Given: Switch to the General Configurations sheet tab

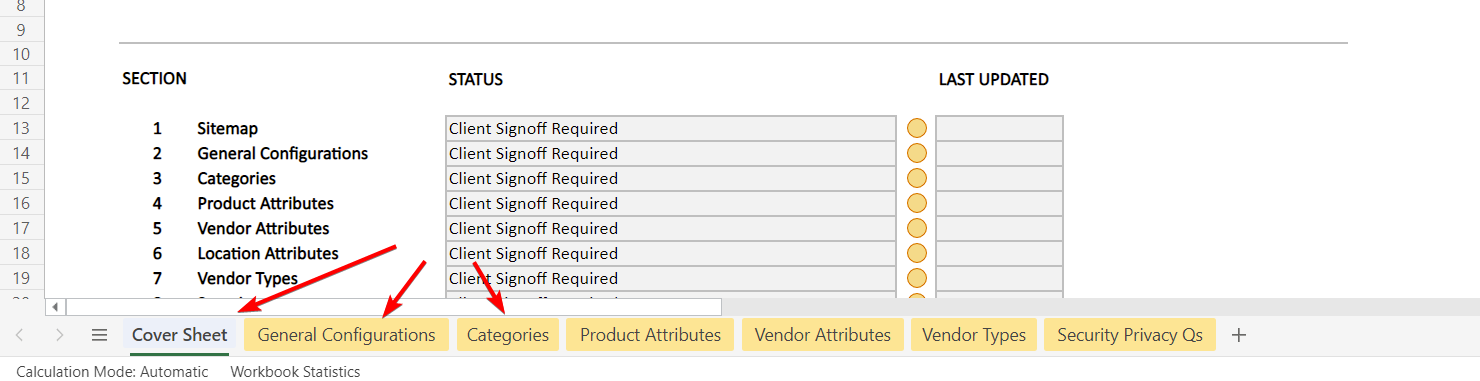Looking at the screenshot, I should 347,335.
